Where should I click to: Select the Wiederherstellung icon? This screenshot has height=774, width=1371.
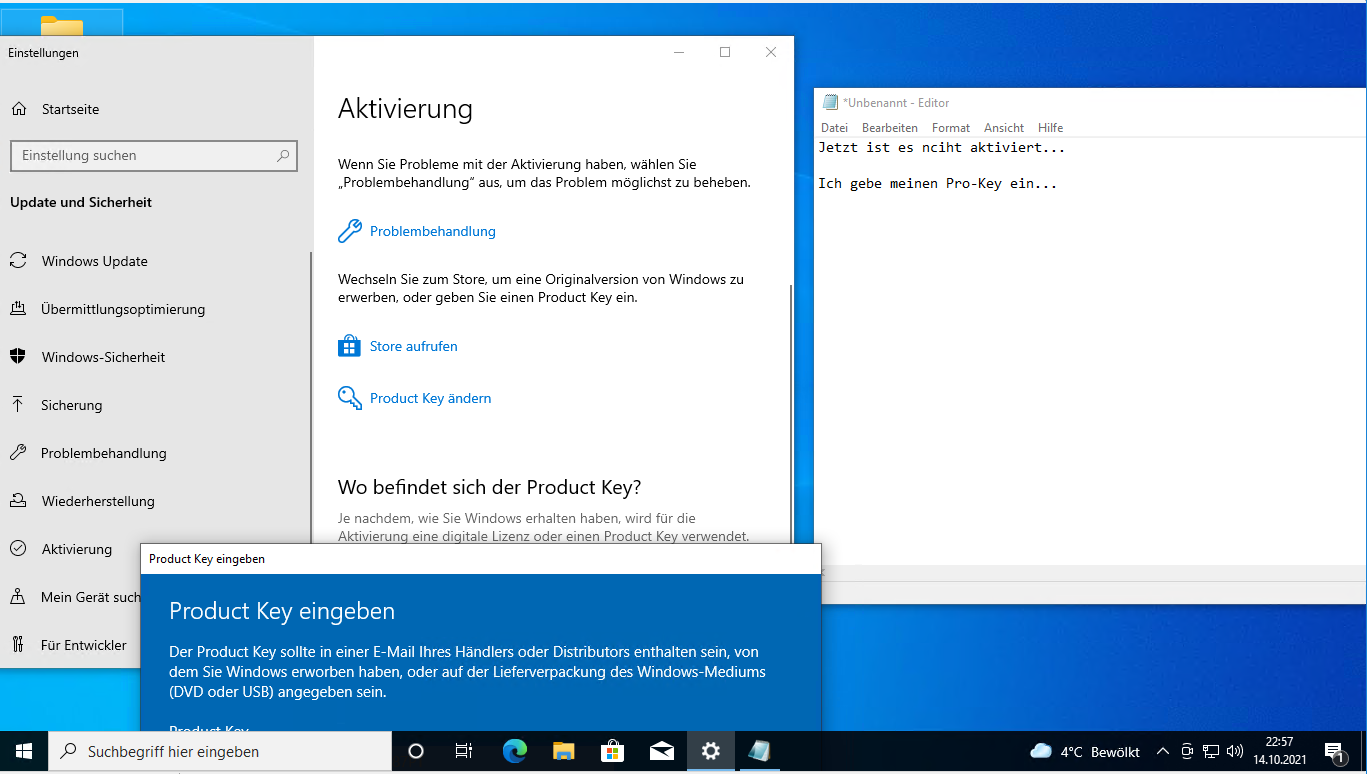coord(18,501)
